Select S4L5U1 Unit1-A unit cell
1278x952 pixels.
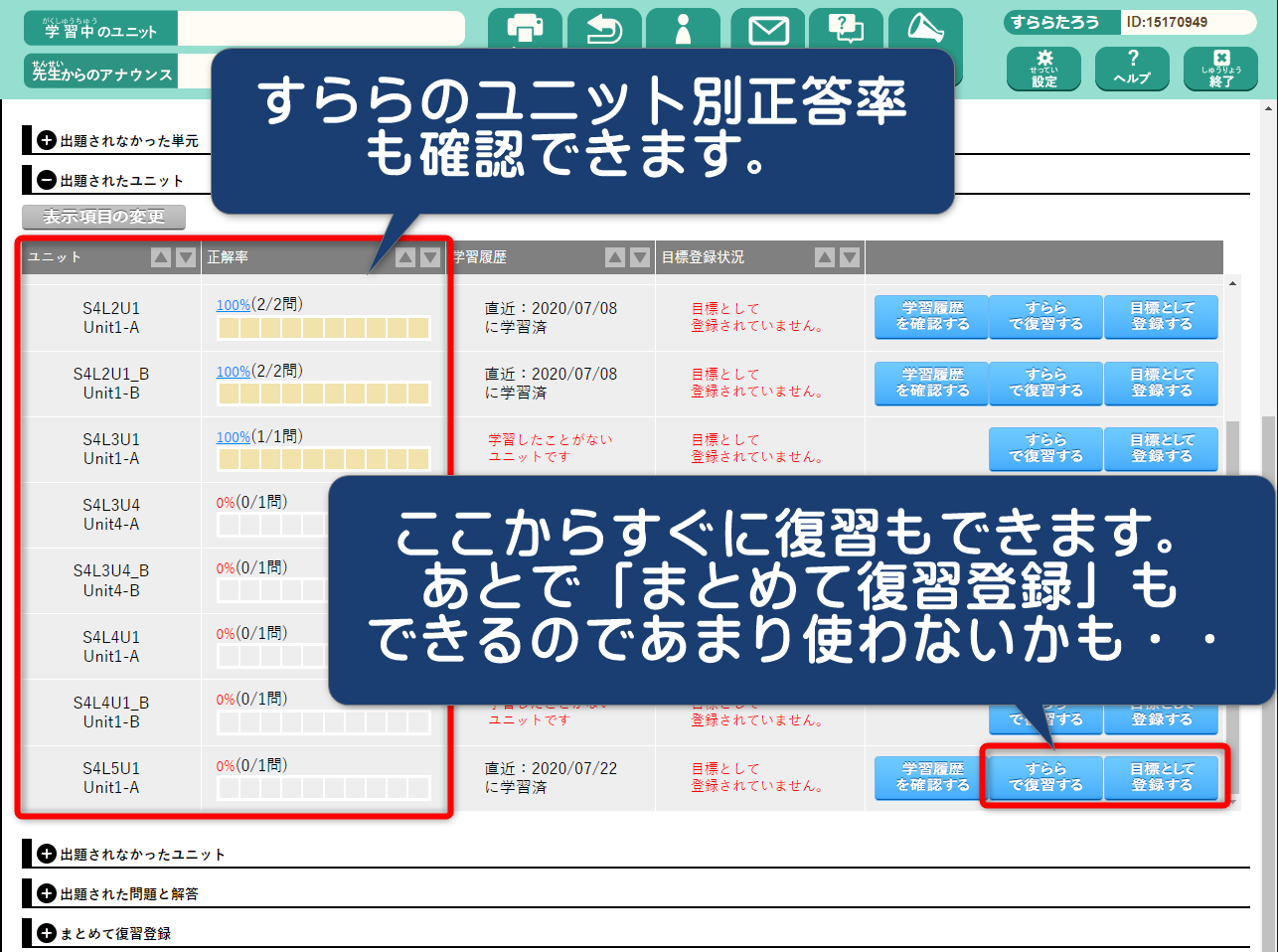111,778
